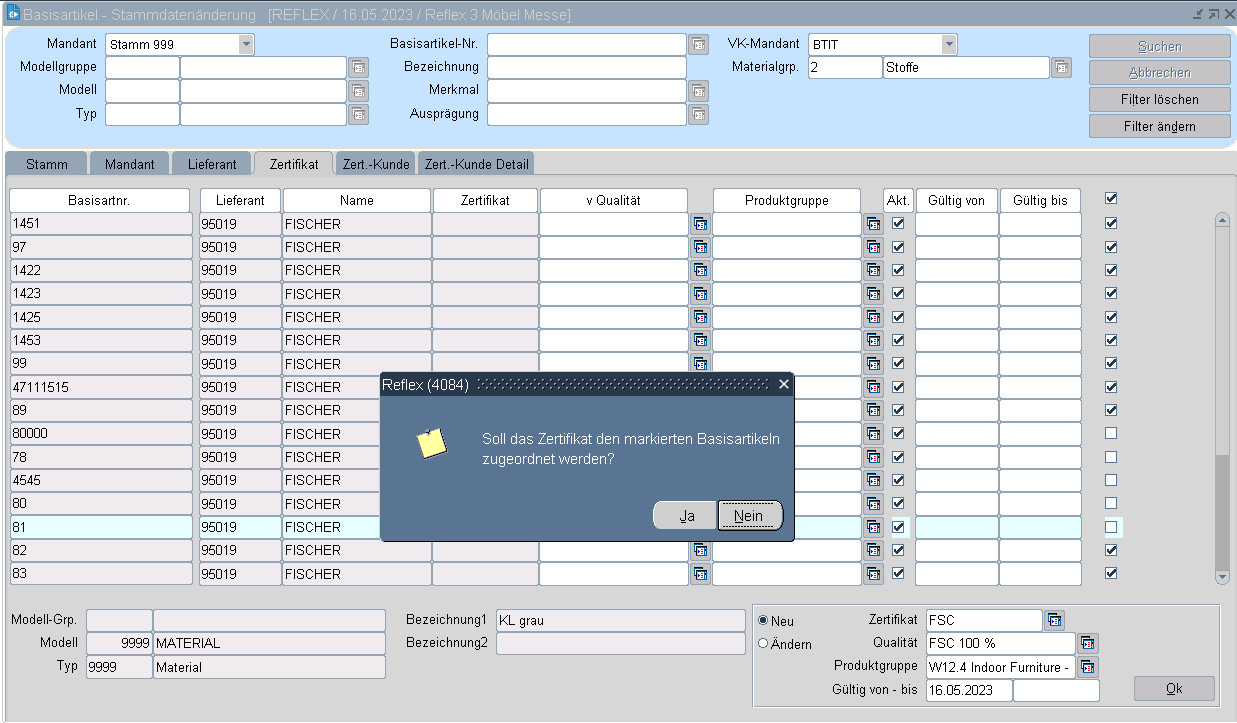Toggle the select-all checkbox in table header
1237x723 pixels.
point(1110,199)
